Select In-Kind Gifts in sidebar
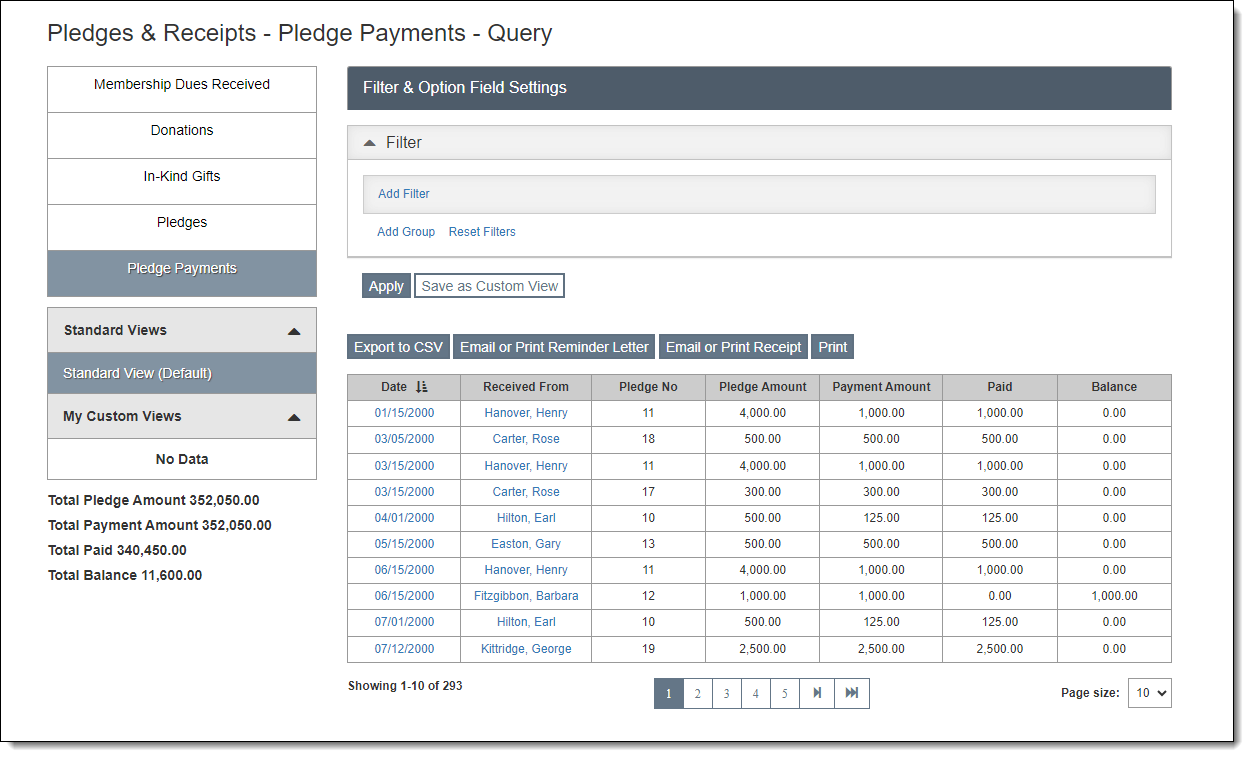Viewport: 1249px width, 757px height. click(182, 177)
